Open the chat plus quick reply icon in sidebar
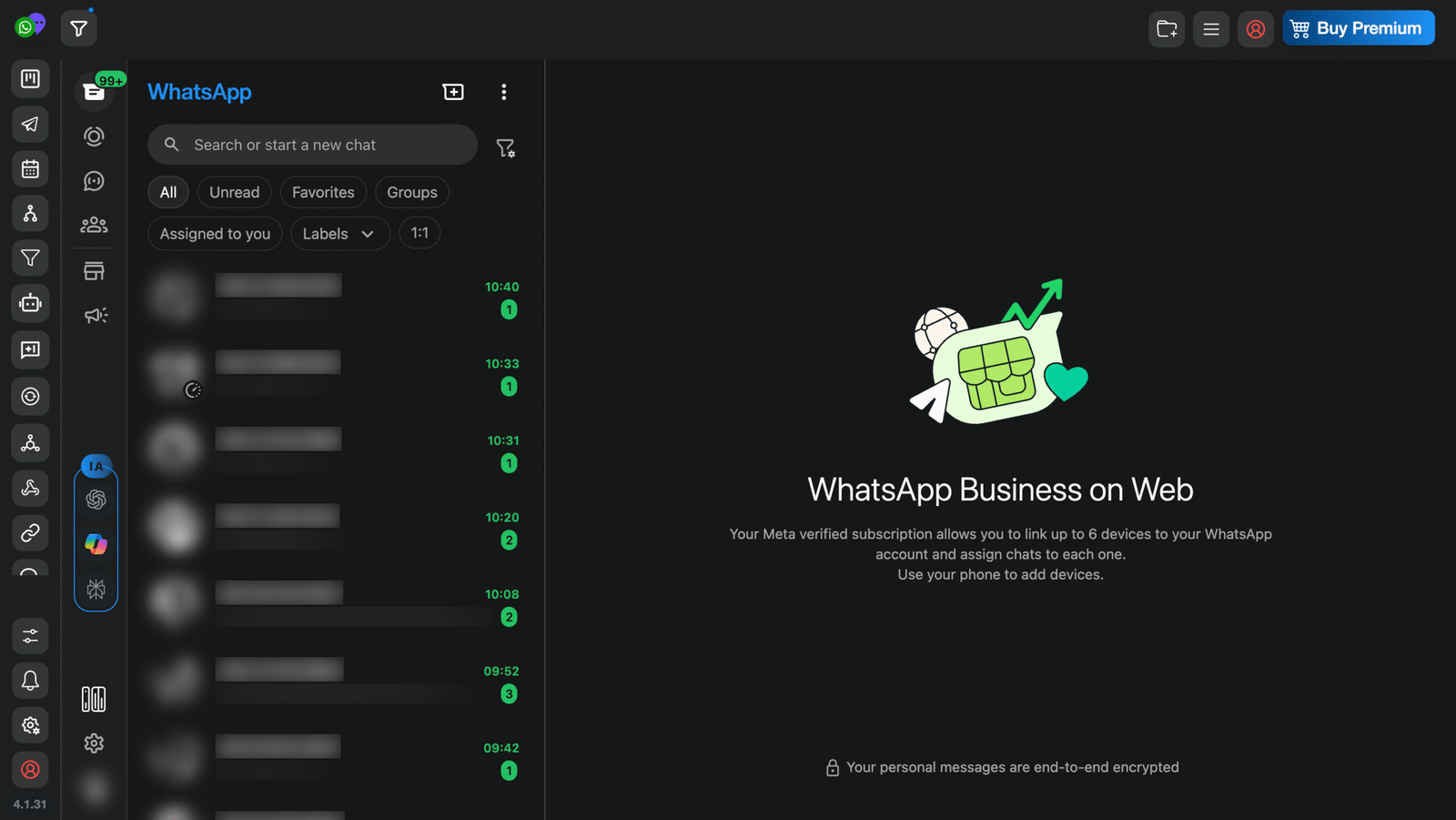The height and width of the screenshot is (820, 1456). pyautogui.click(x=30, y=349)
